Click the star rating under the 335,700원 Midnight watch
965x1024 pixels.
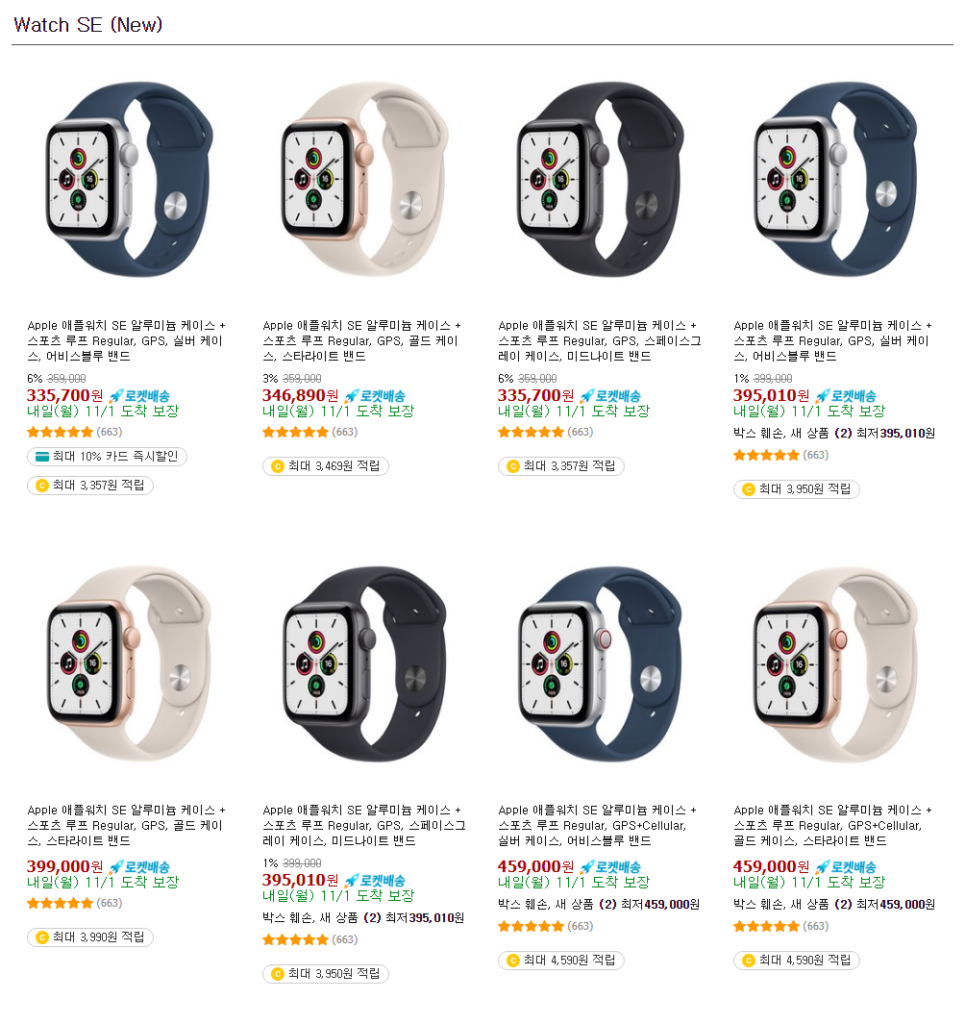pyautogui.click(x=530, y=432)
